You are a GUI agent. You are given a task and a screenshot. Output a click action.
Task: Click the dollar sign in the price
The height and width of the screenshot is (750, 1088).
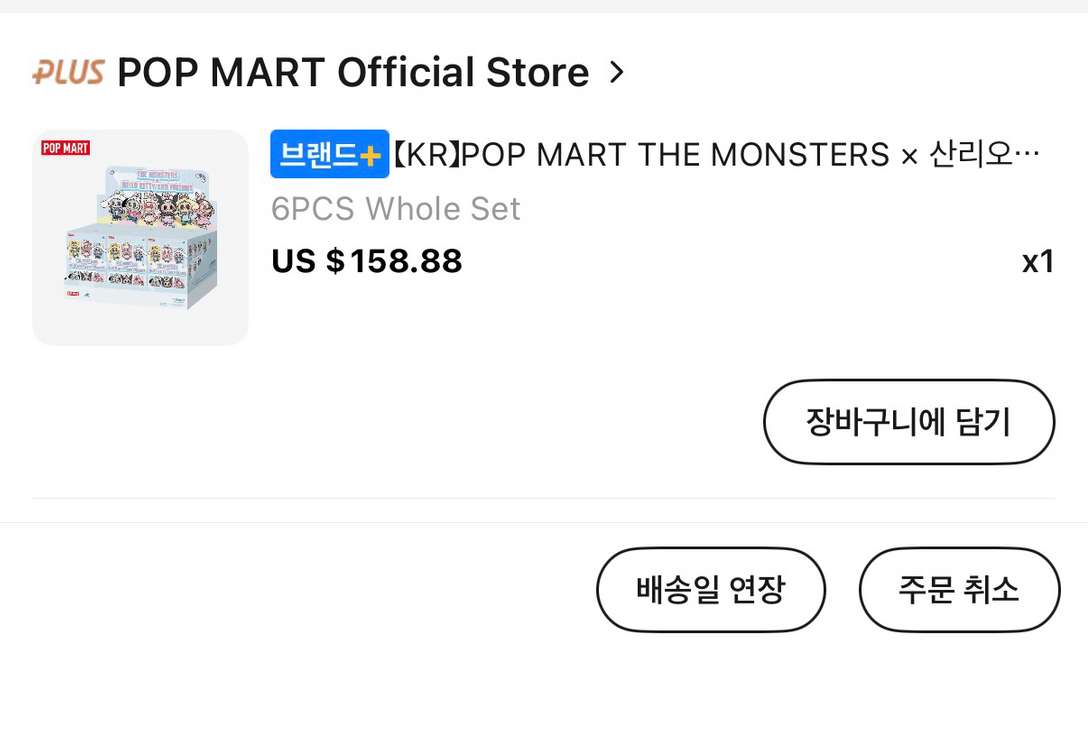[x=335, y=261]
